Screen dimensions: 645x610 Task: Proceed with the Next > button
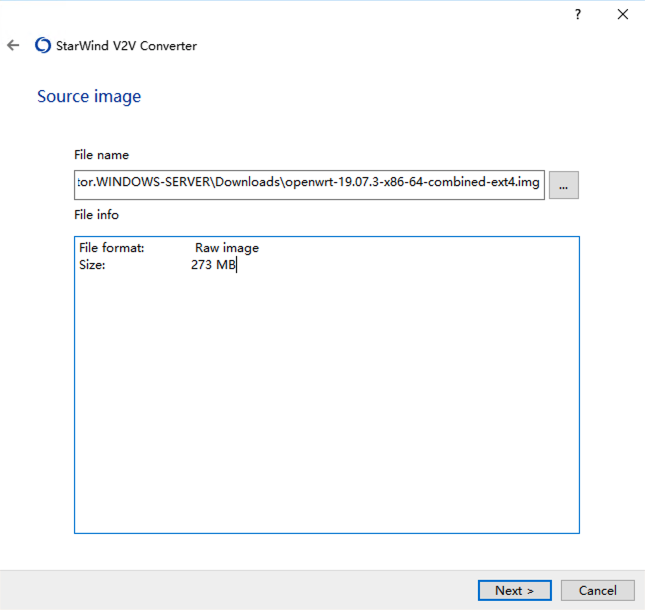coord(515,591)
